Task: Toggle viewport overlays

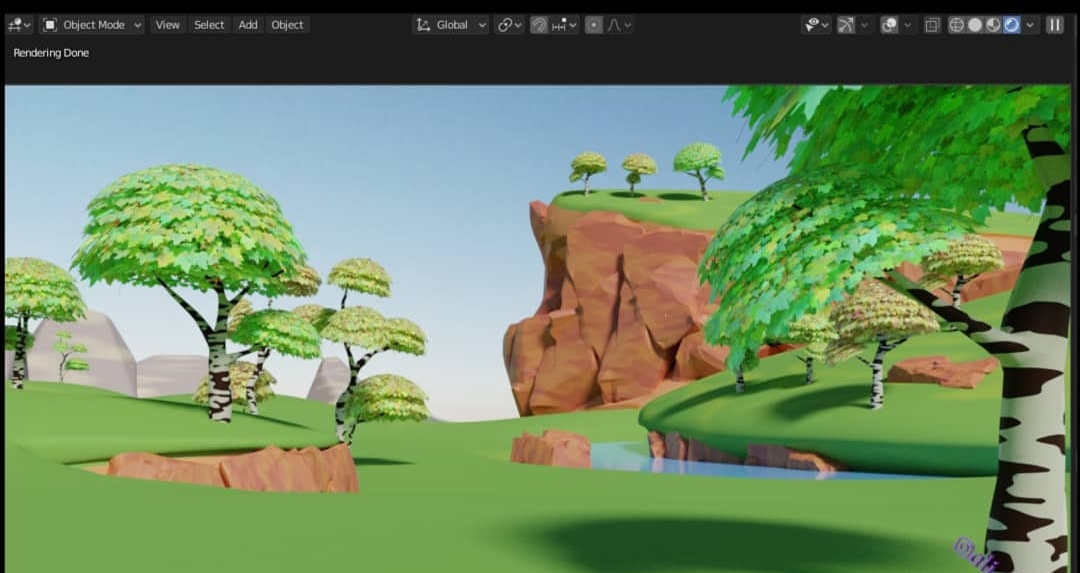Action: coord(889,25)
